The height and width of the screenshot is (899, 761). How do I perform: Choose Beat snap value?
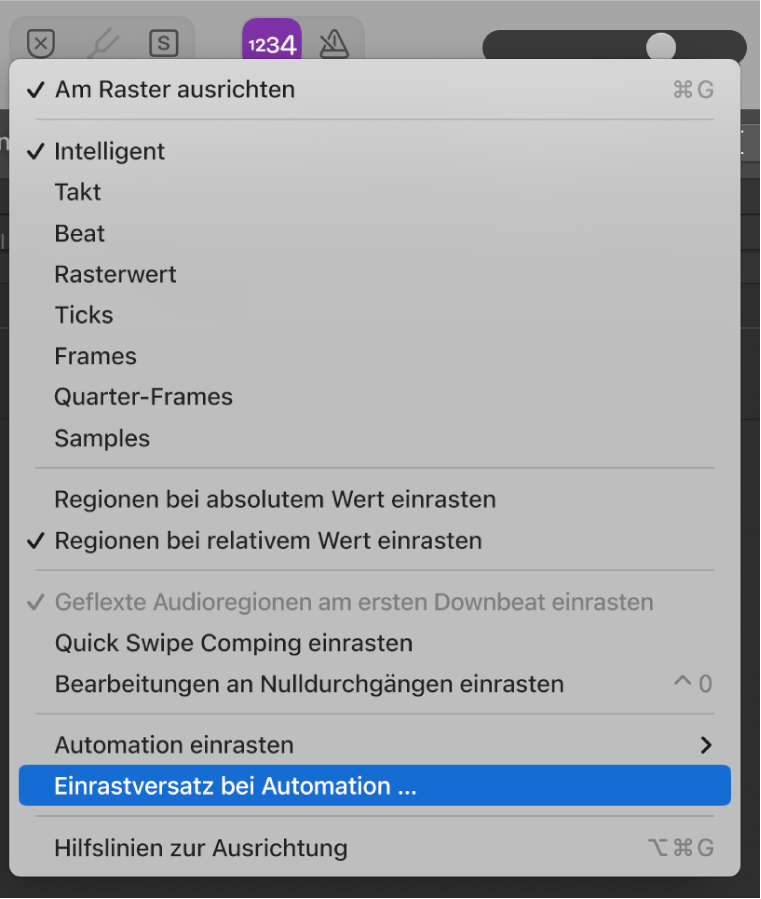[80, 233]
